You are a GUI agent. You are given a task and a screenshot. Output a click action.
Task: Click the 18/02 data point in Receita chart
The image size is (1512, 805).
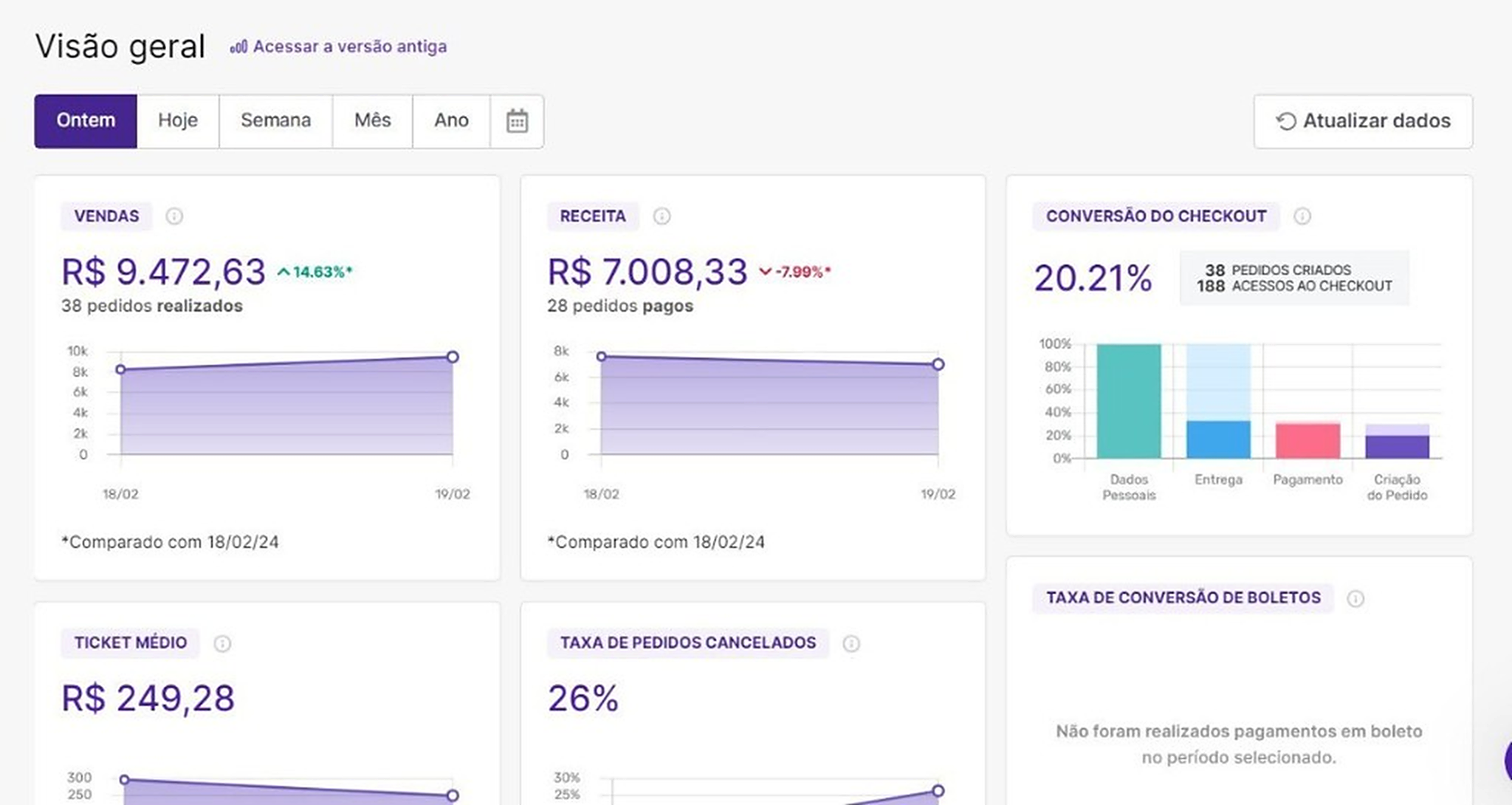coord(602,357)
